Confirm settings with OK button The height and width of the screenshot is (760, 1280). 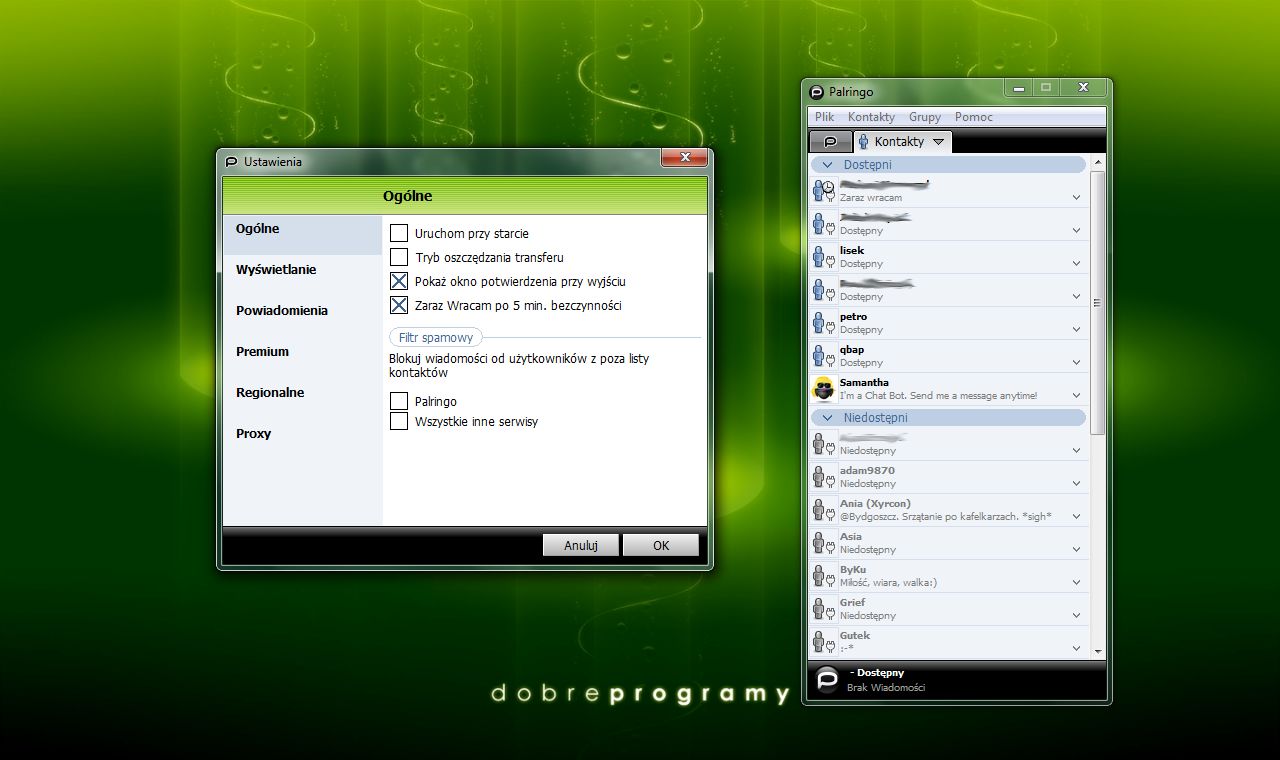click(660, 545)
